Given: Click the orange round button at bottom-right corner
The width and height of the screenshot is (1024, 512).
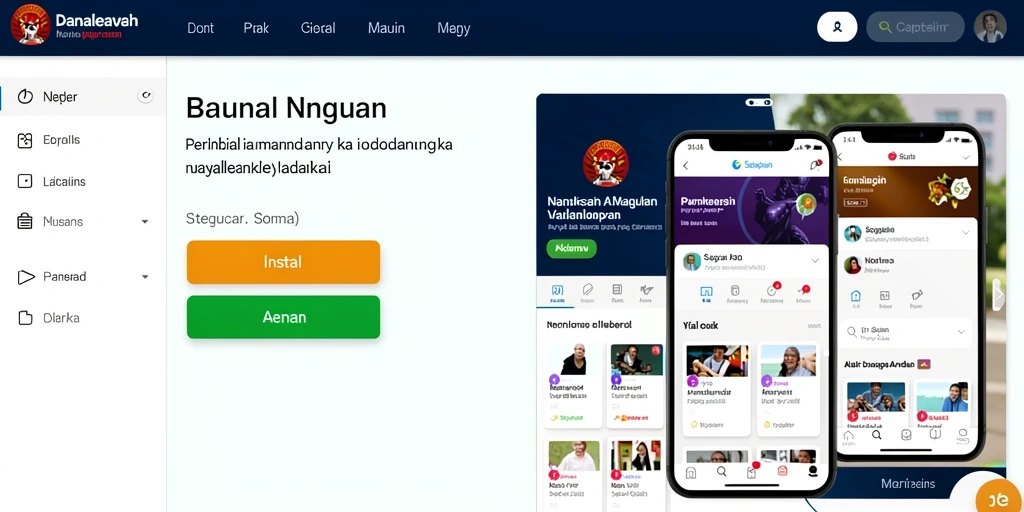Looking at the screenshot, I should [x=997, y=498].
